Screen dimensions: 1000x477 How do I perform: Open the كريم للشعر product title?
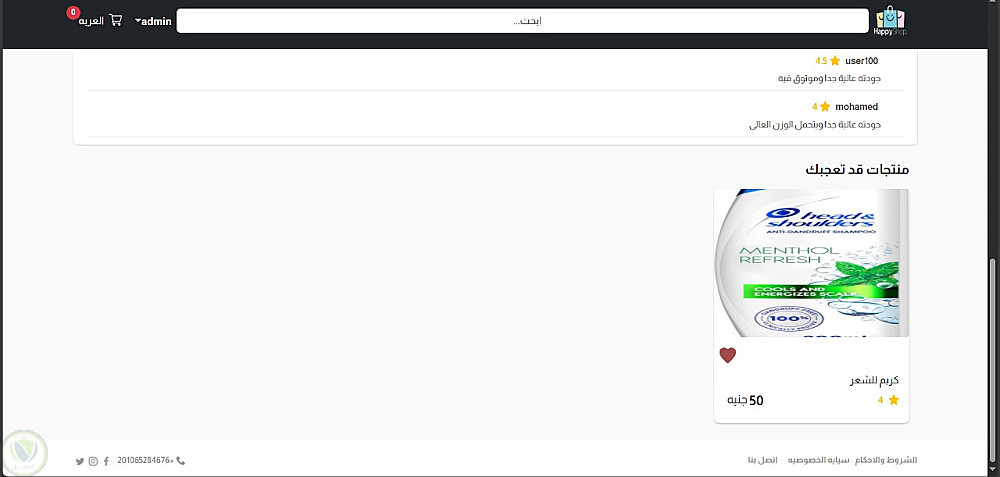coord(874,381)
